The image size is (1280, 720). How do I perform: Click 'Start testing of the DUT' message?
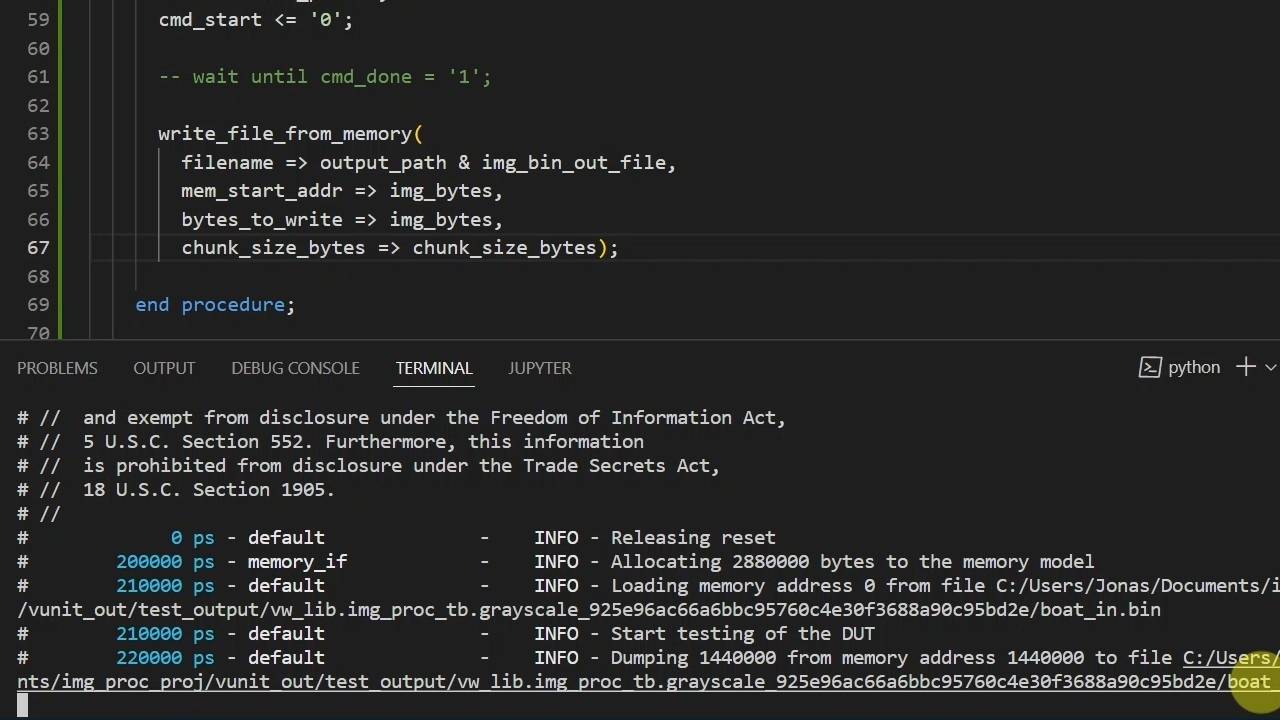pos(743,634)
